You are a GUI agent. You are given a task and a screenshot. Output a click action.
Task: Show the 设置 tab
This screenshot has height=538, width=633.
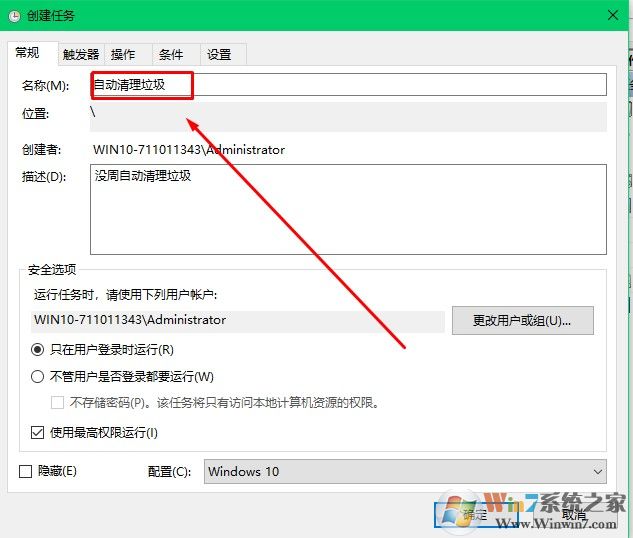click(x=219, y=55)
